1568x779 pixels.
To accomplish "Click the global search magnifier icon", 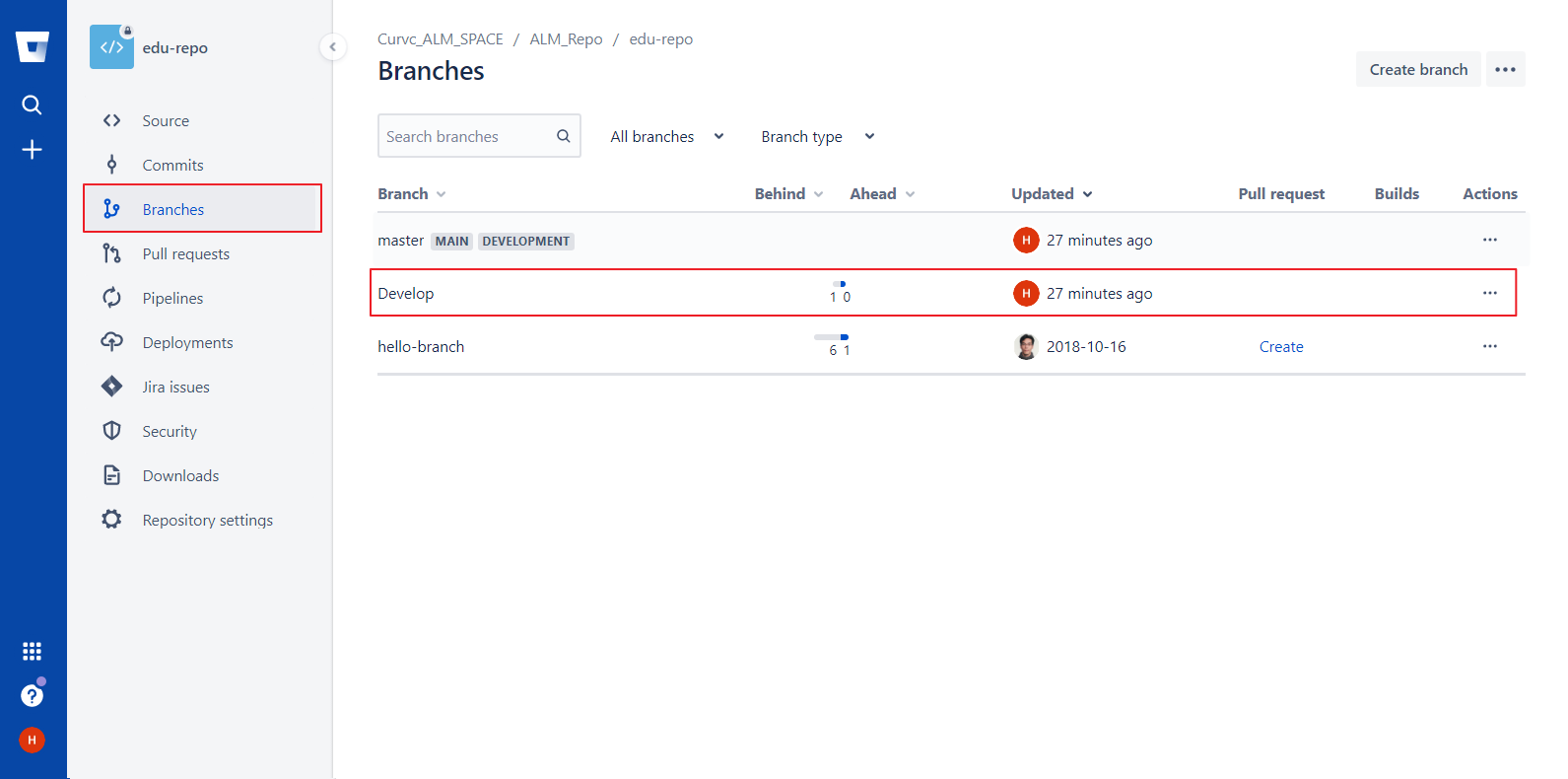I will [x=32, y=105].
